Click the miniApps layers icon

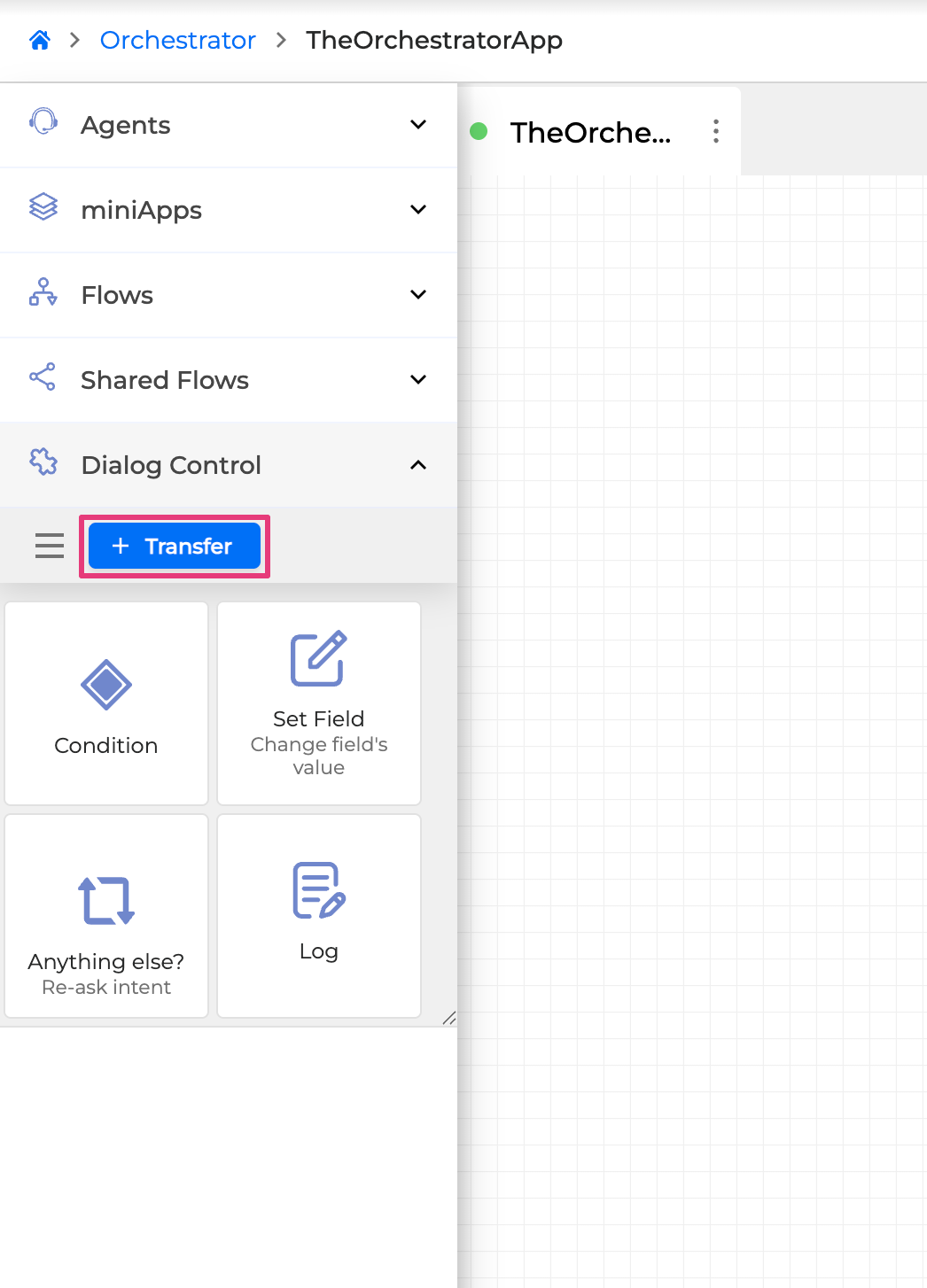click(43, 207)
